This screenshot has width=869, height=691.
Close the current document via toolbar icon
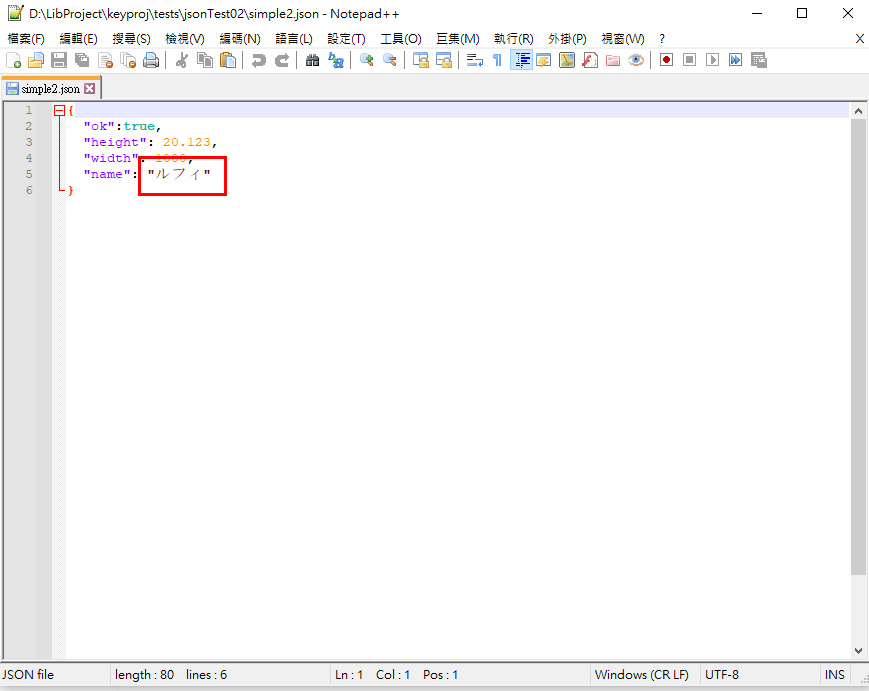[x=105, y=60]
